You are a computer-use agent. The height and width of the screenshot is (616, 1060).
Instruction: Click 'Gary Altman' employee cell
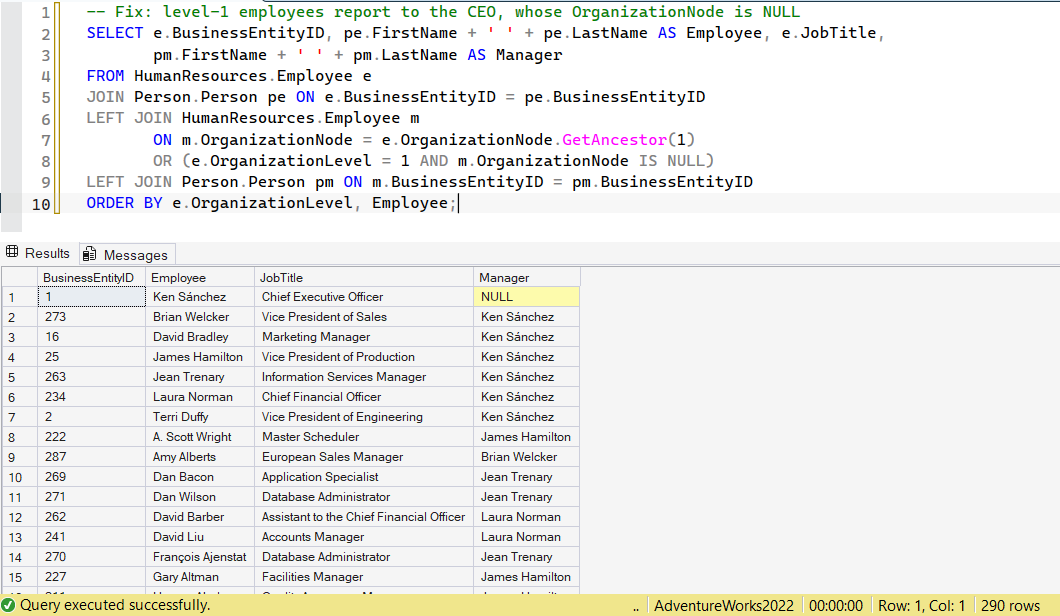click(199, 577)
